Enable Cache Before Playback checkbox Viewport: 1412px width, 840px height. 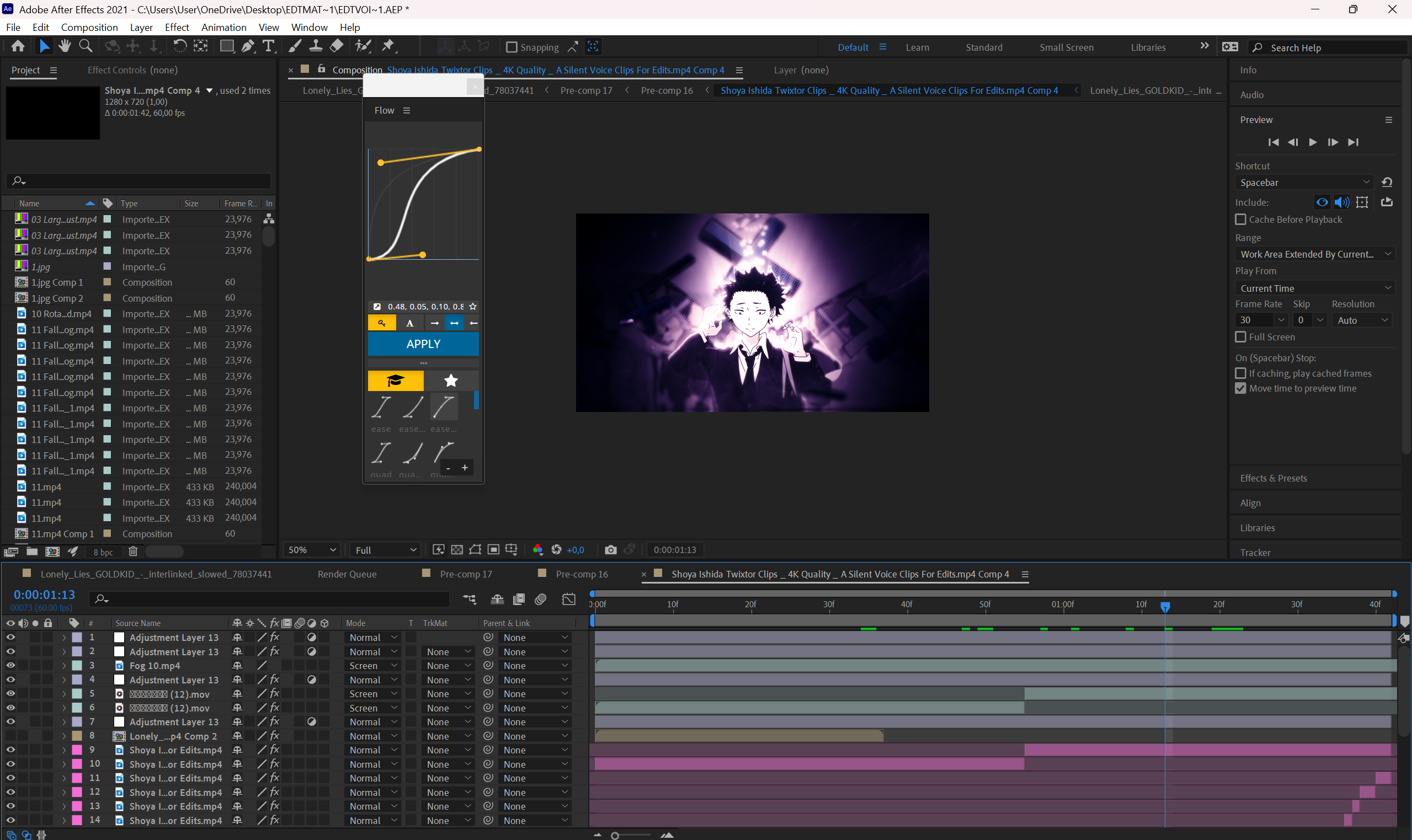[1240, 219]
